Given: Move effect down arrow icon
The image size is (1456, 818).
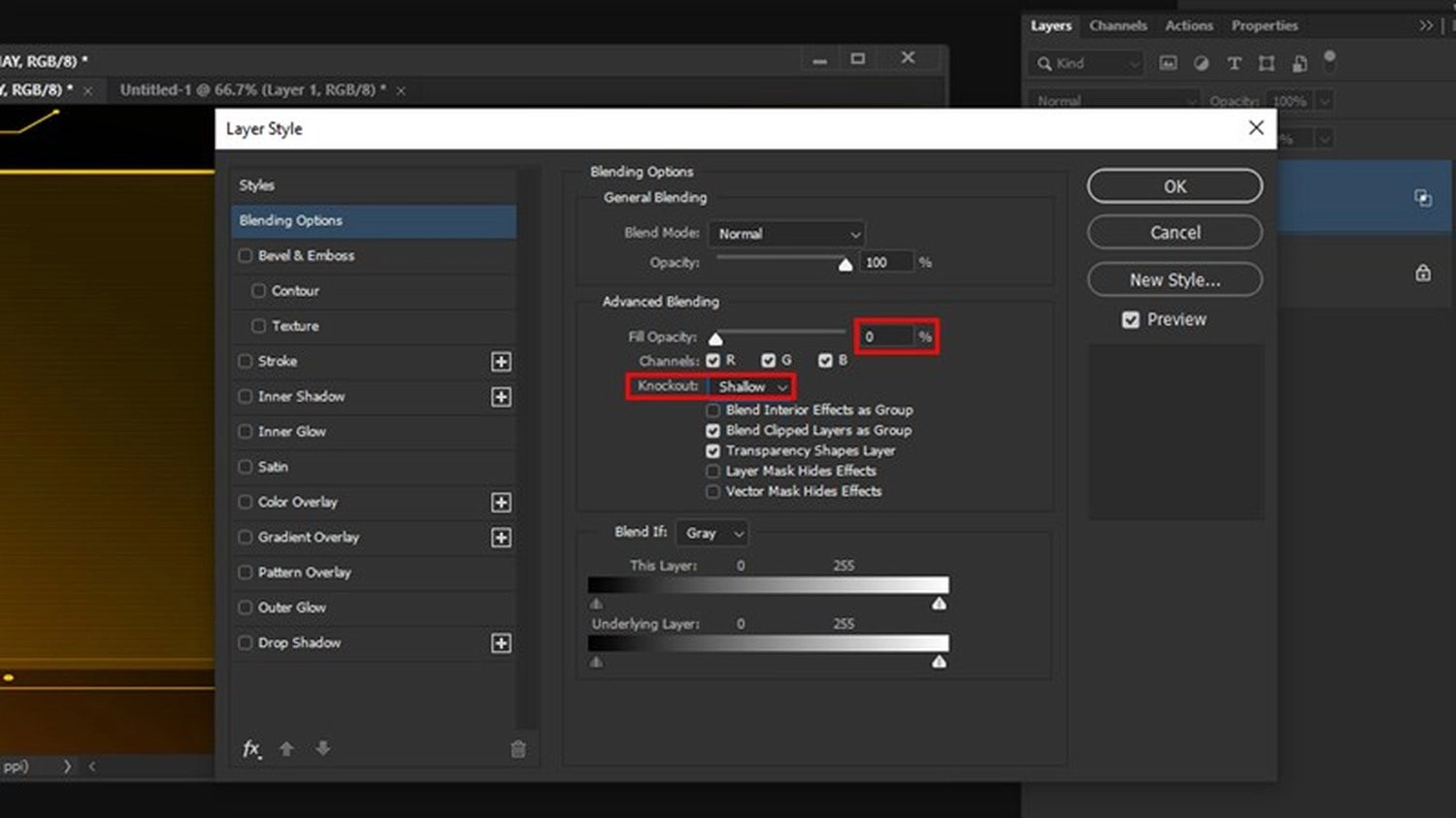Looking at the screenshot, I should tap(323, 748).
